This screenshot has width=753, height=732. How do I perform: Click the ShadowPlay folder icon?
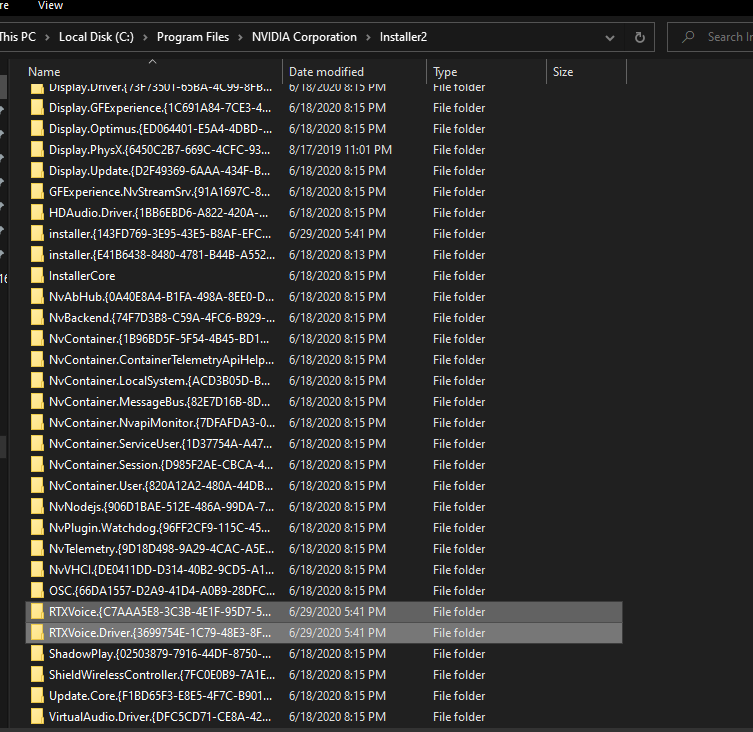pyautogui.click(x=37, y=654)
